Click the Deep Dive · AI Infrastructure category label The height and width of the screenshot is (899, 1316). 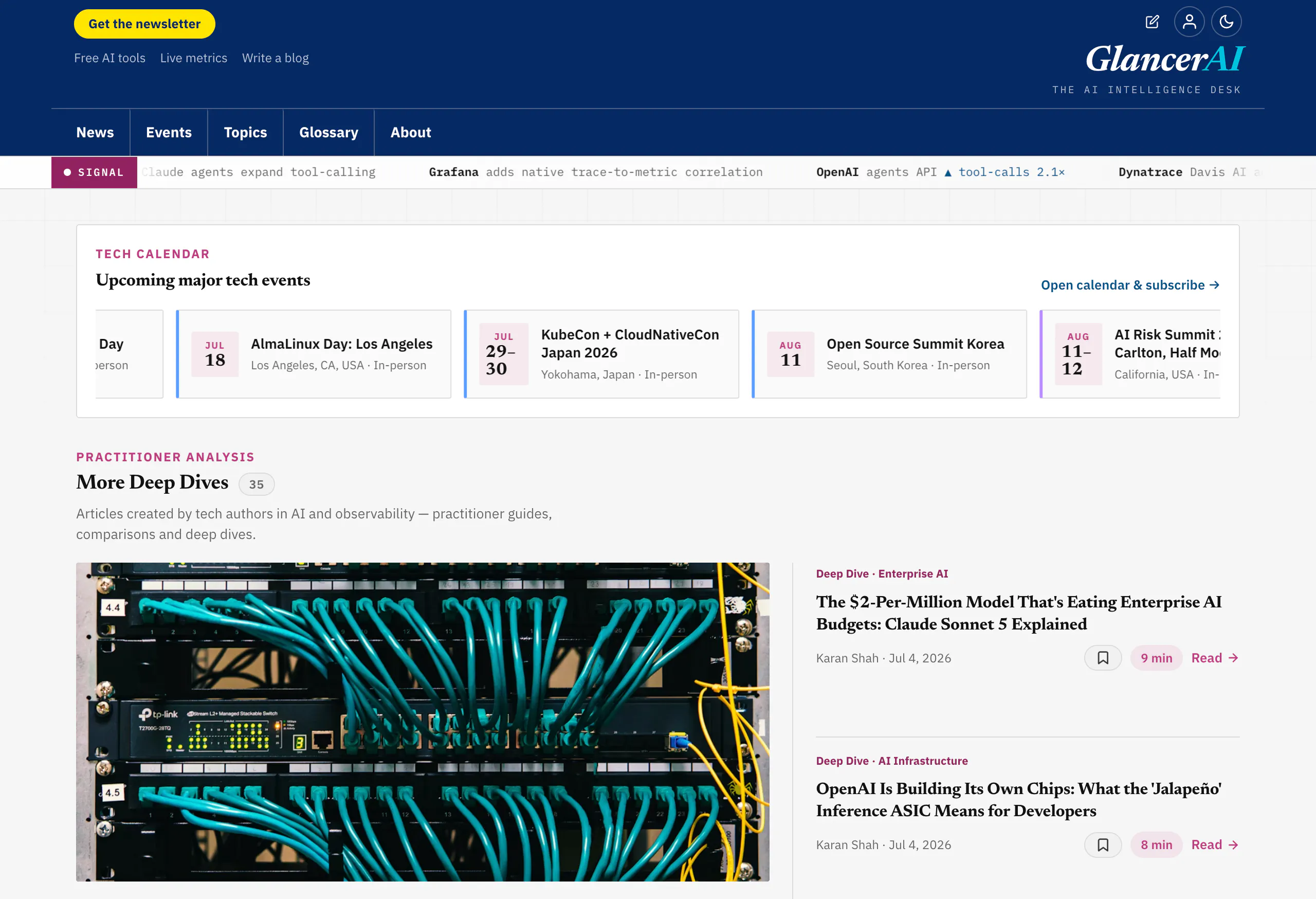tap(892, 761)
